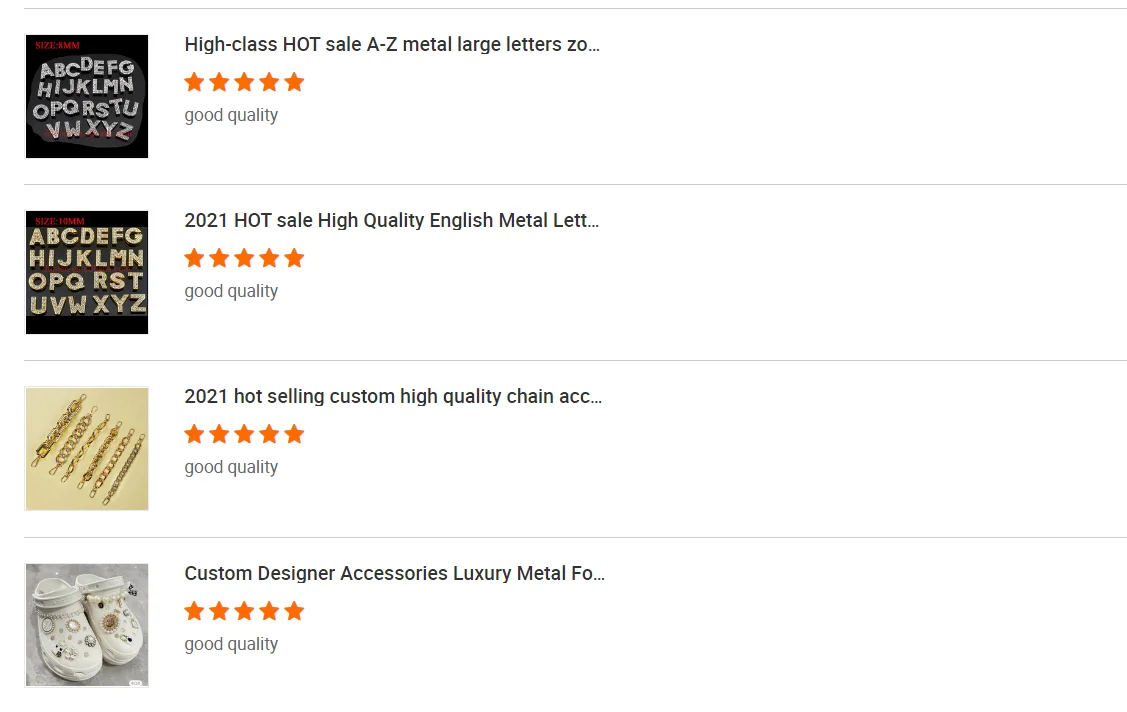Open the 8MM silver alphabet letters thumbnail
The height and width of the screenshot is (712, 1127).
point(87,96)
